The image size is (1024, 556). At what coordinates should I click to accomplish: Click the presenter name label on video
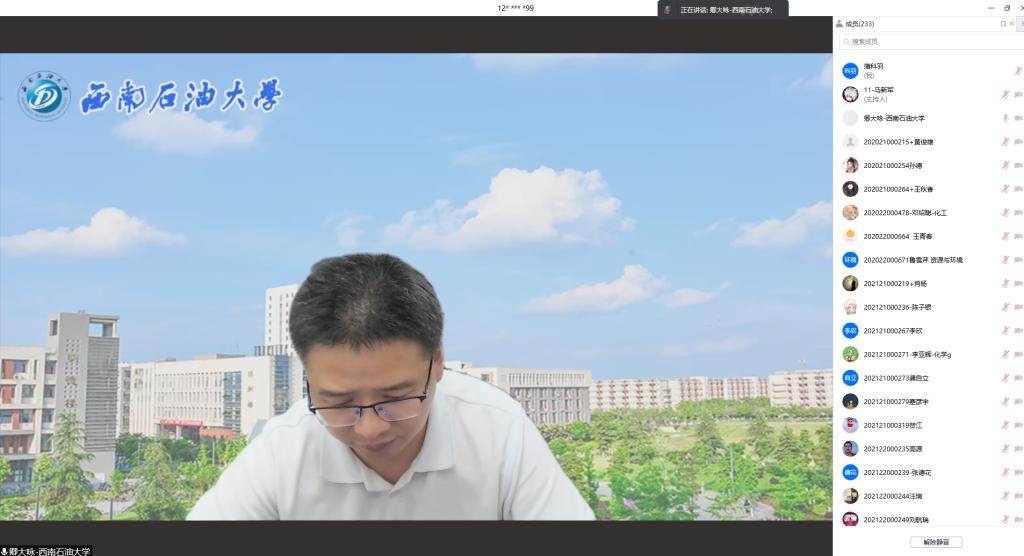(47, 550)
